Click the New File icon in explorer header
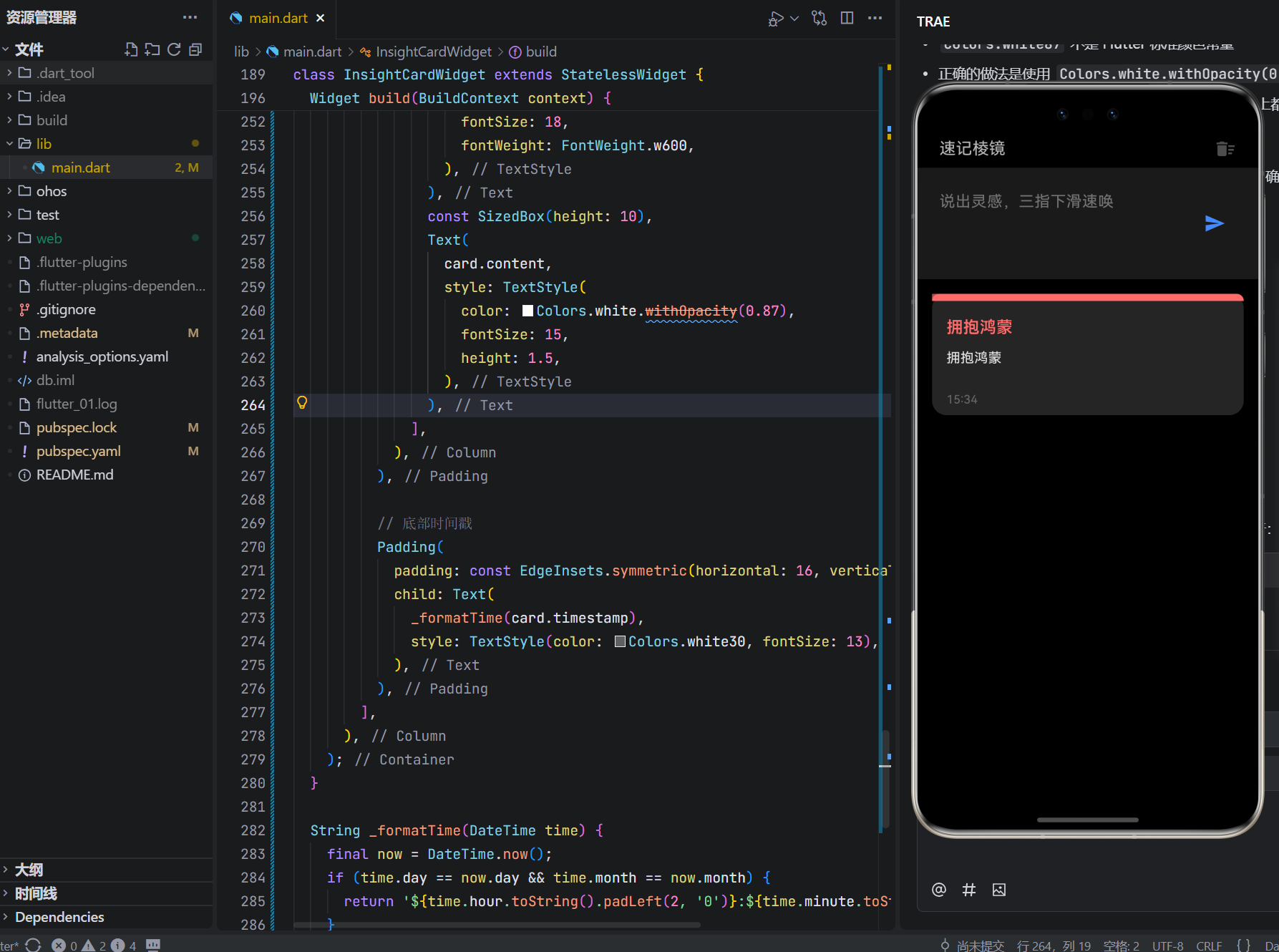1279x952 pixels. (131, 49)
